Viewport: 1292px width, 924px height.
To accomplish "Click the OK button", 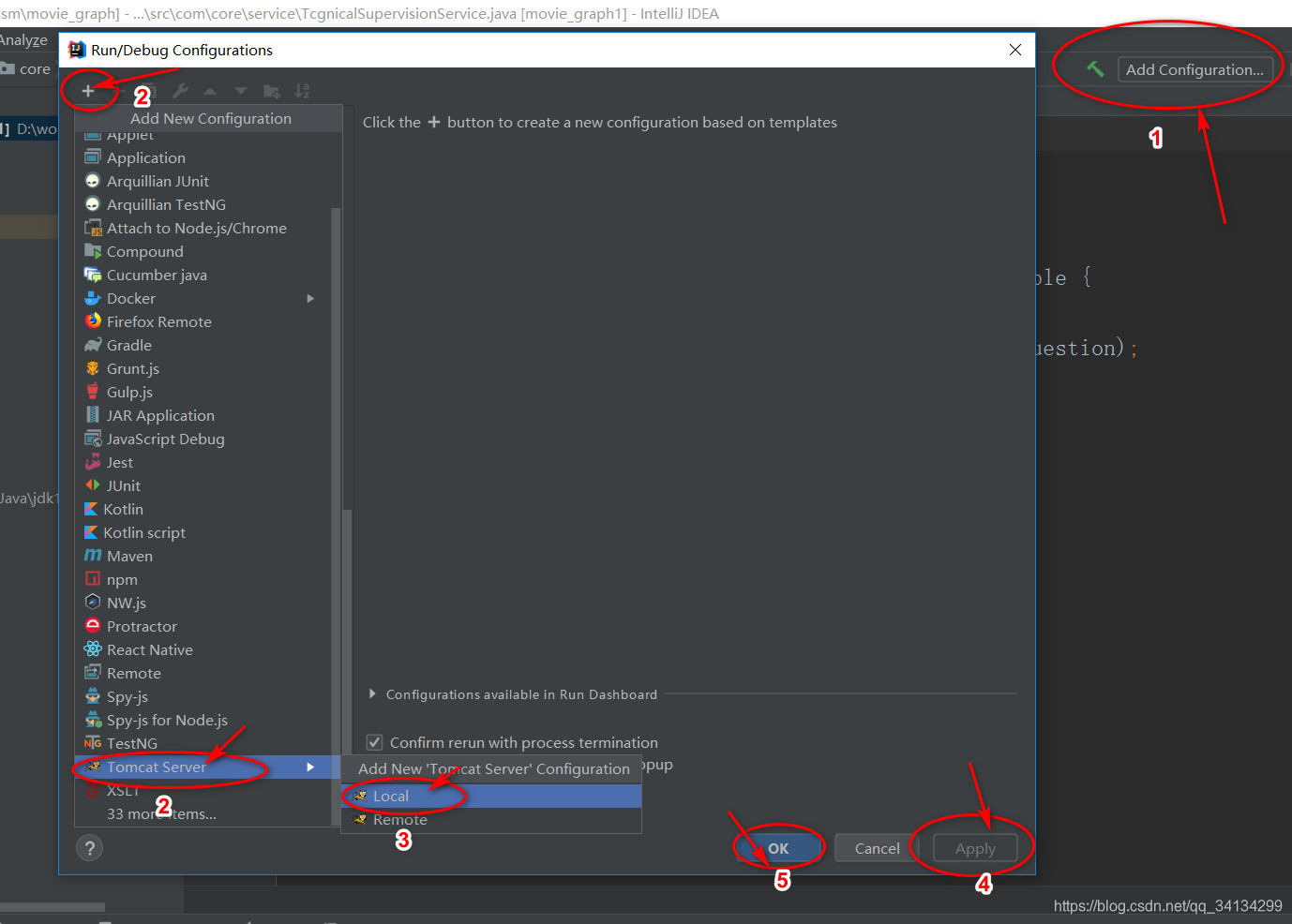I will 778,848.
